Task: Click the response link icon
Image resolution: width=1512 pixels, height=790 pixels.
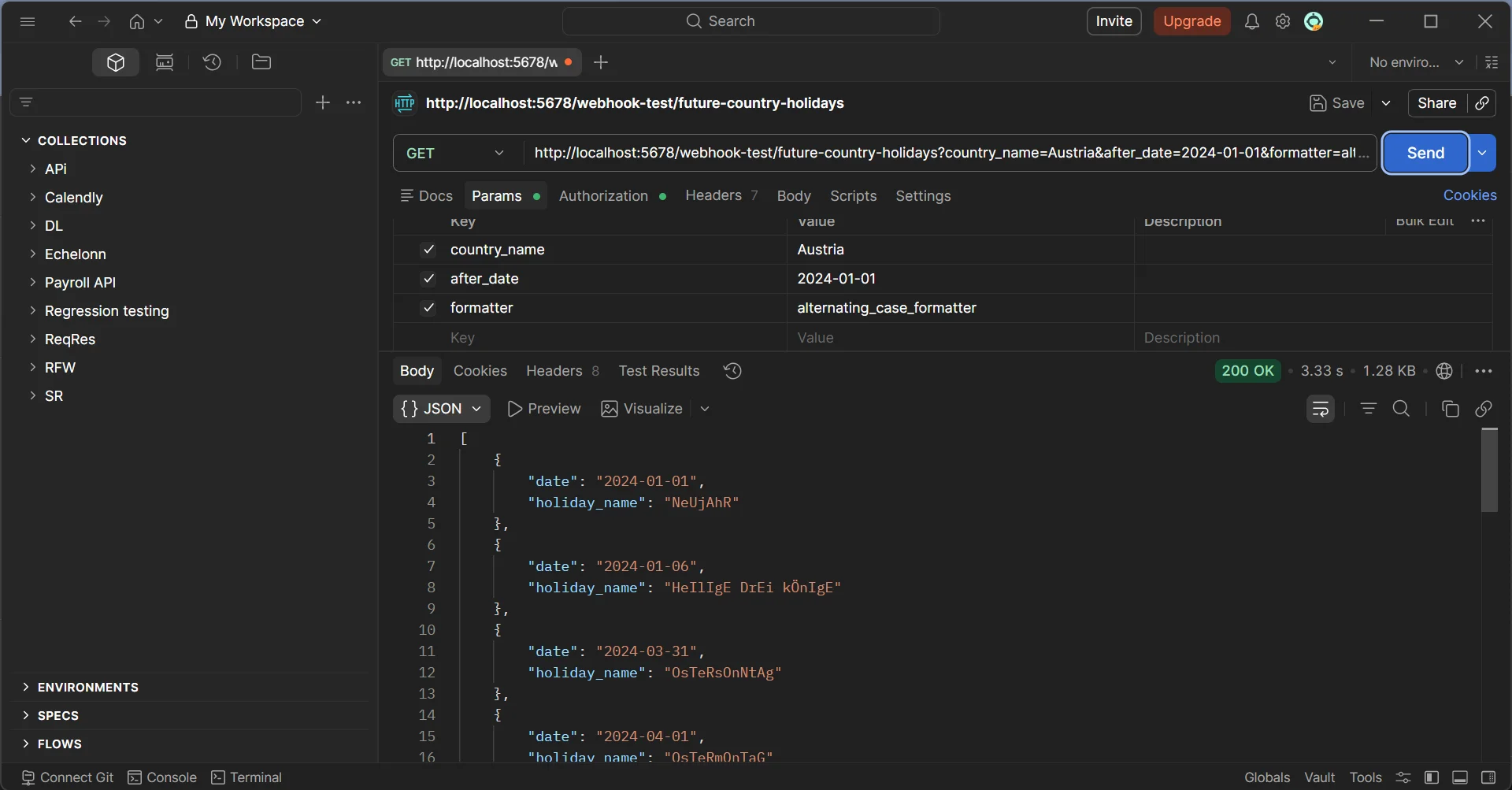Action: [1484, 409]
